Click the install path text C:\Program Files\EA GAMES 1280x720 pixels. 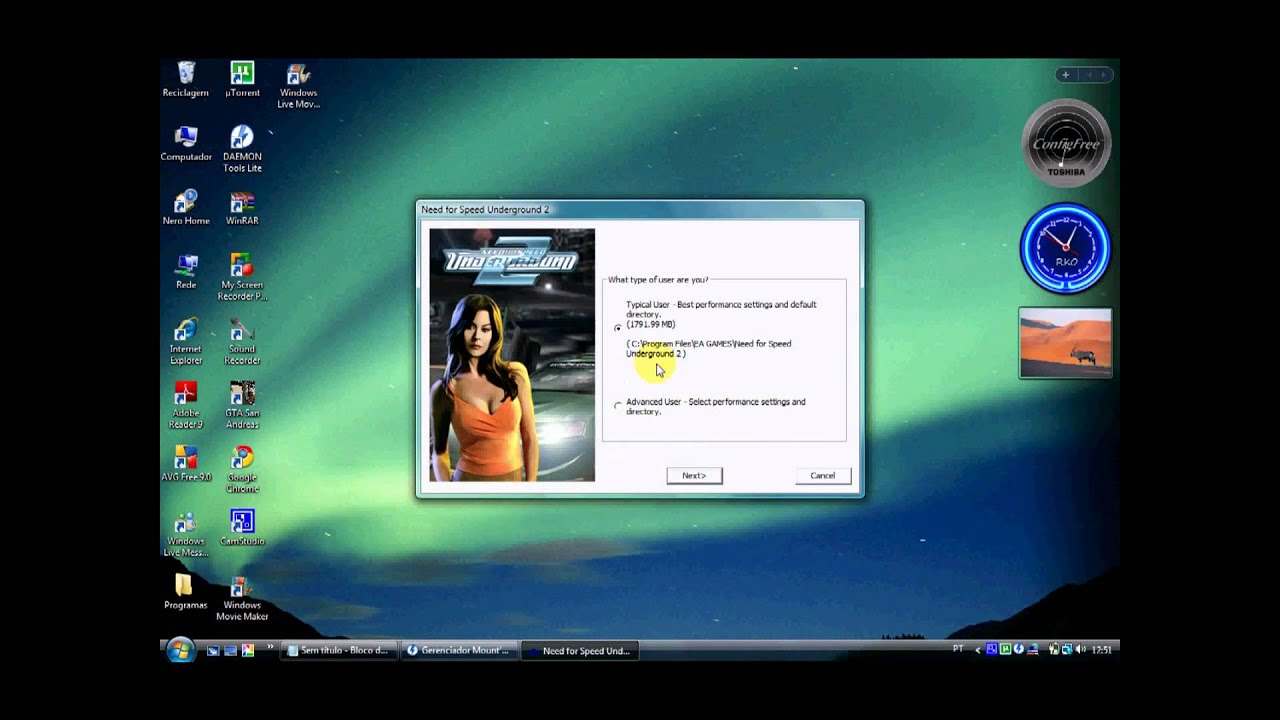click(708, 348)
